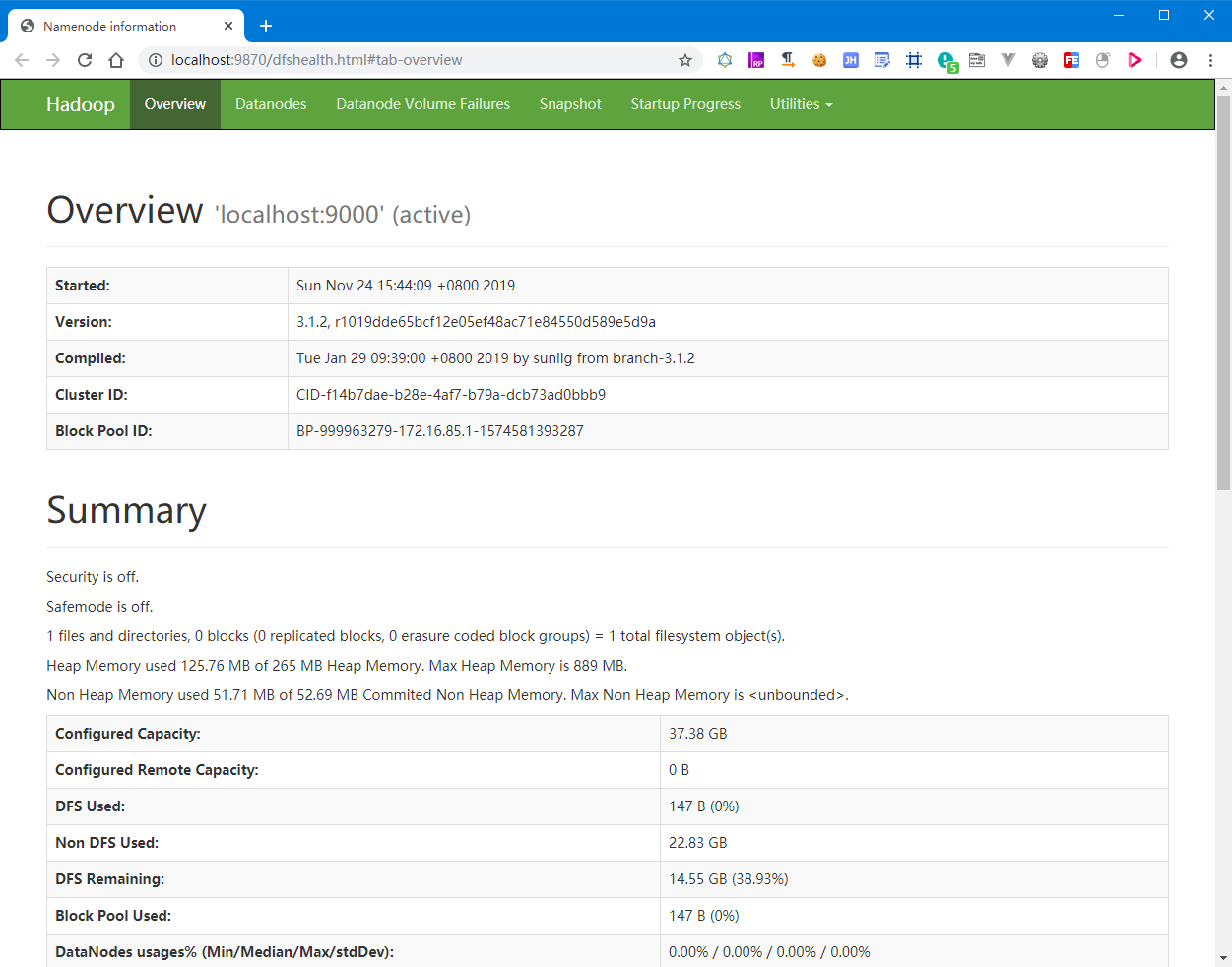Click the 'Security is off.' line
Viewport: 1232px width, 967px height.
pyautogui.click(x=93, y=577)
